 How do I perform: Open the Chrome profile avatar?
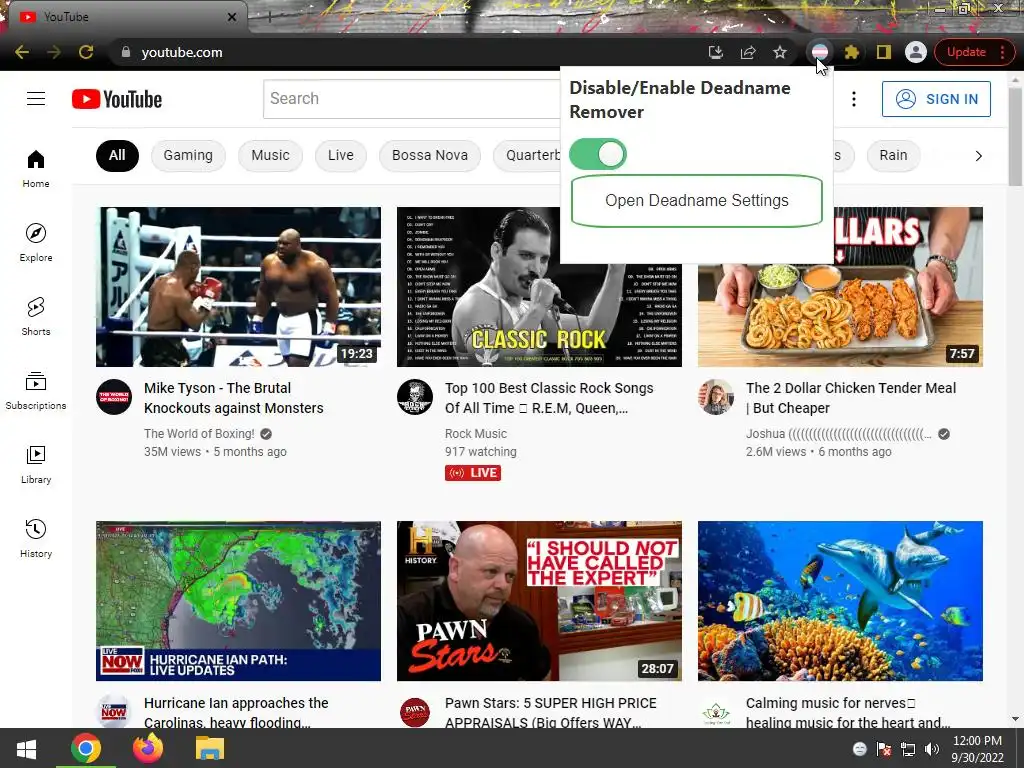click(916, 52)
